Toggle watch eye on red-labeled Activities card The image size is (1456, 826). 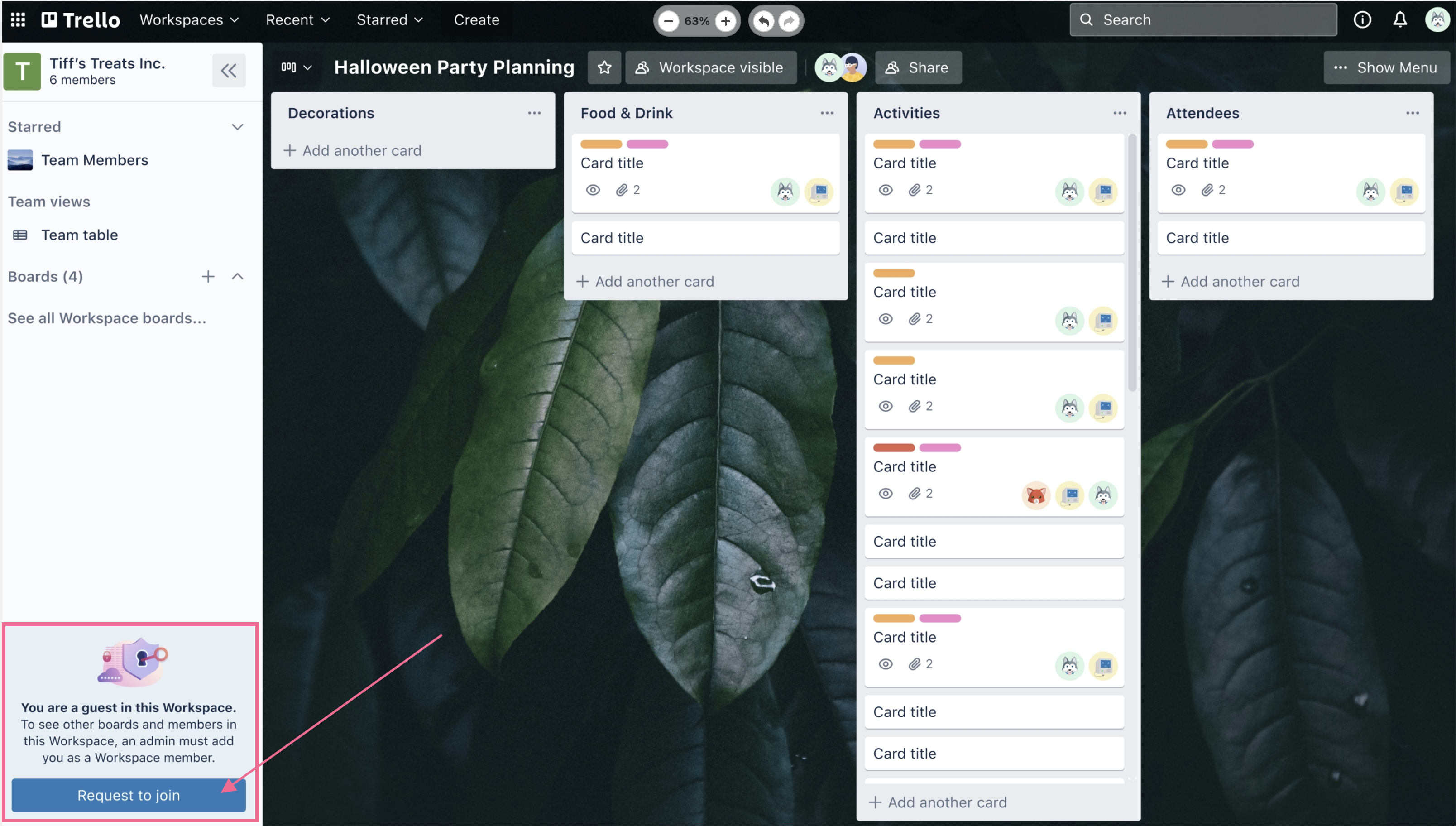click(885, 494)
